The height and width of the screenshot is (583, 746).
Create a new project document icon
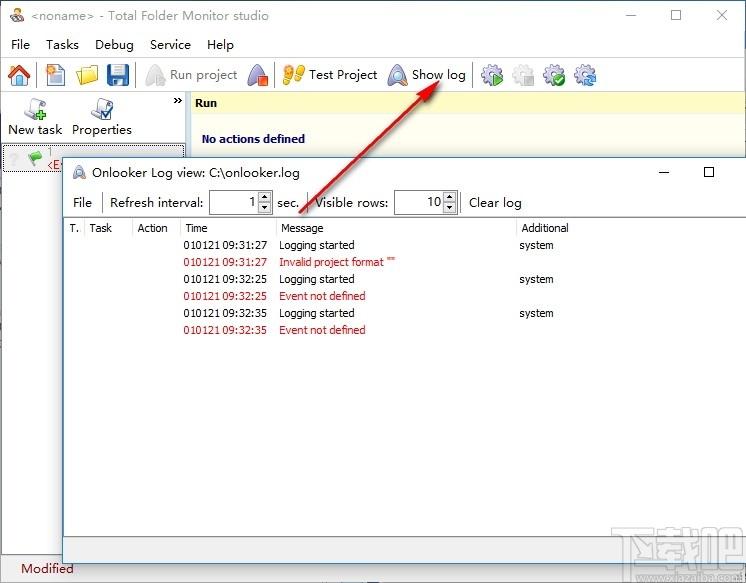pos(55,75)
